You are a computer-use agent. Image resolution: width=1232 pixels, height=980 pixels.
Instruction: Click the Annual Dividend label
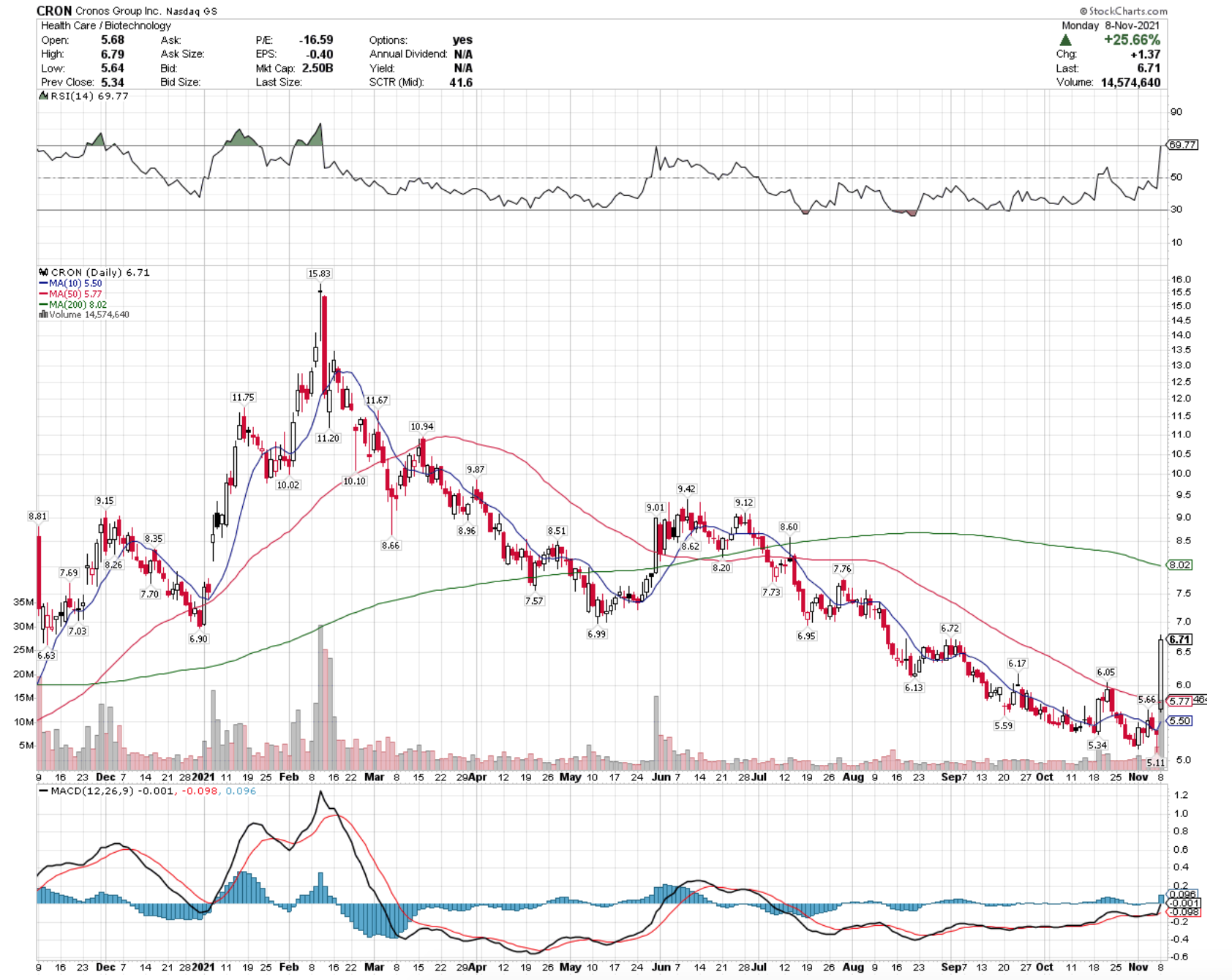click(x=408, y=54)
